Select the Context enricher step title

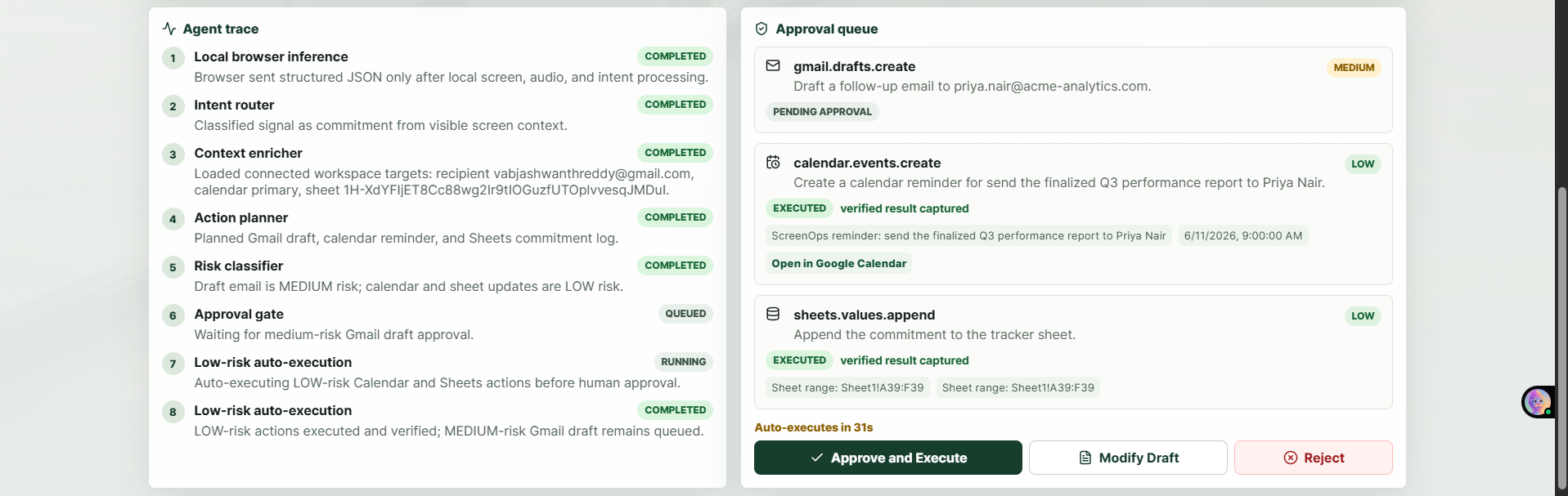248,153
